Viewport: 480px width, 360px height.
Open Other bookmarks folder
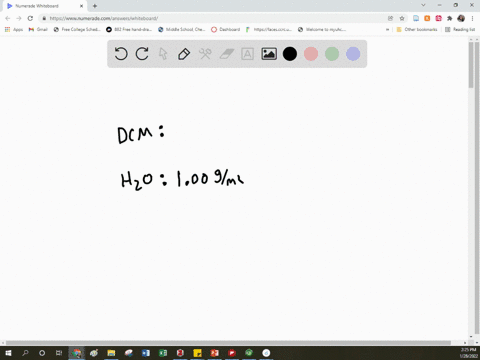click(x=417, y=29)
